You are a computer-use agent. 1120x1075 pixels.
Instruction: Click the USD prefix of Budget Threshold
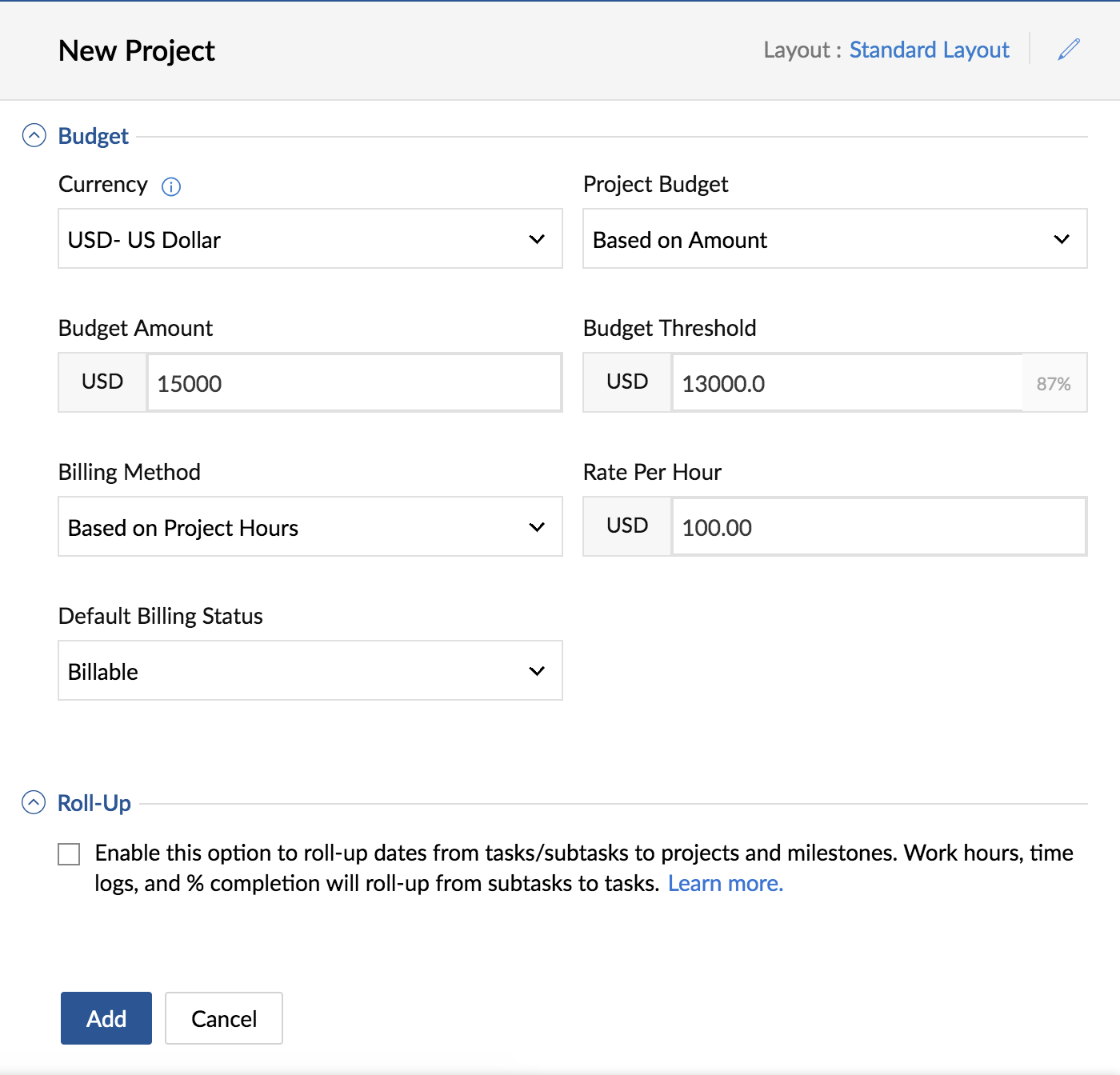pyautogui.click(x=627, y=382)
